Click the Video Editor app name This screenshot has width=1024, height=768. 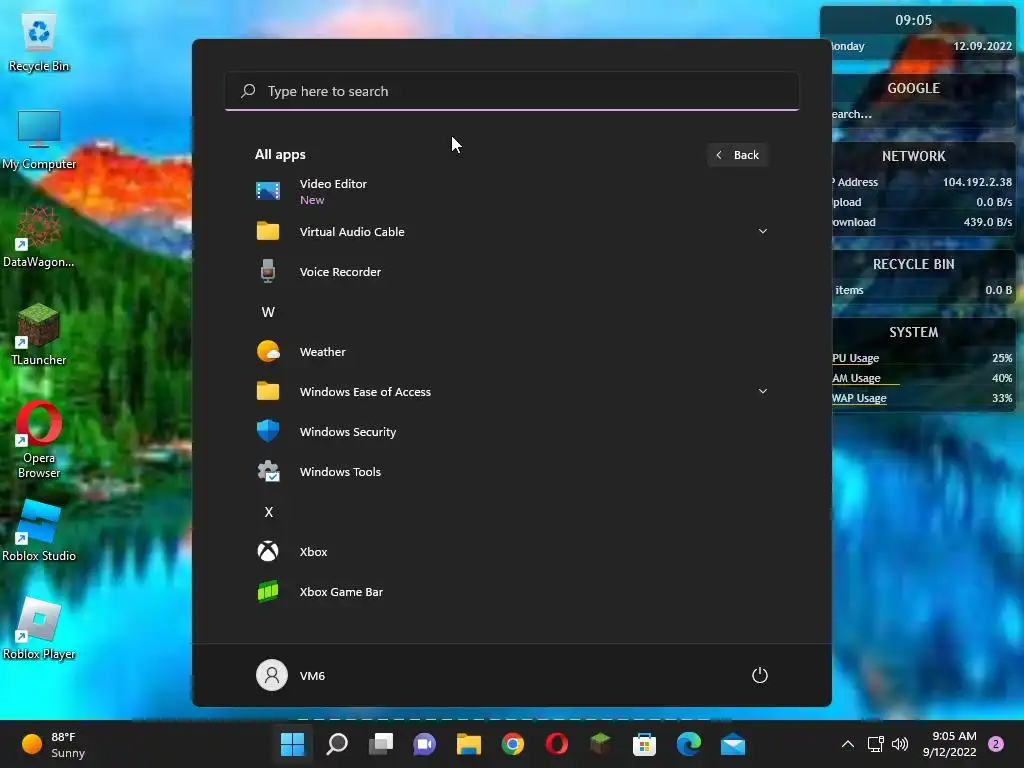tap(333, 184)
